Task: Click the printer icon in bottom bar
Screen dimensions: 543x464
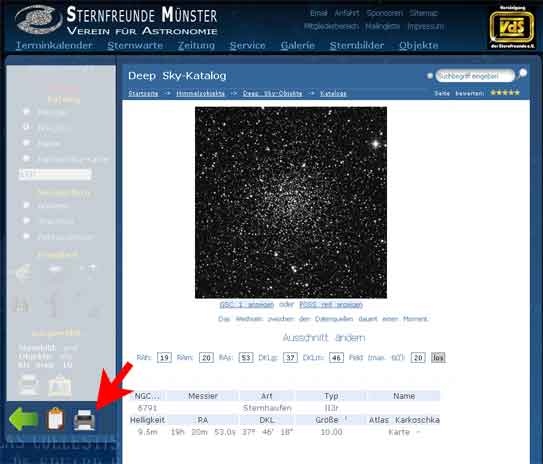Action: (84, 419)
